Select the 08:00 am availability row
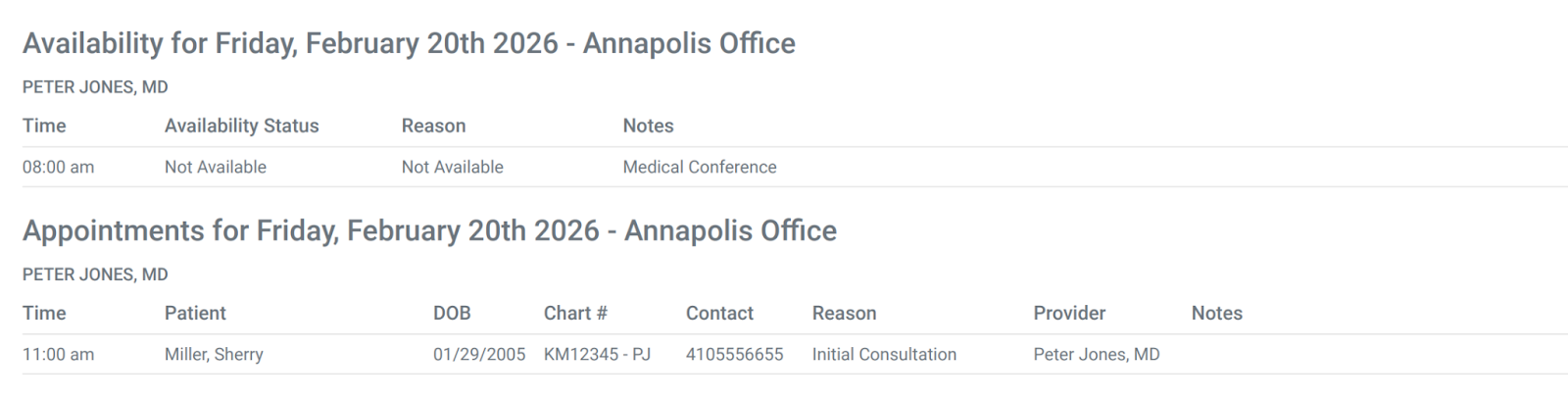 point(58,167)
